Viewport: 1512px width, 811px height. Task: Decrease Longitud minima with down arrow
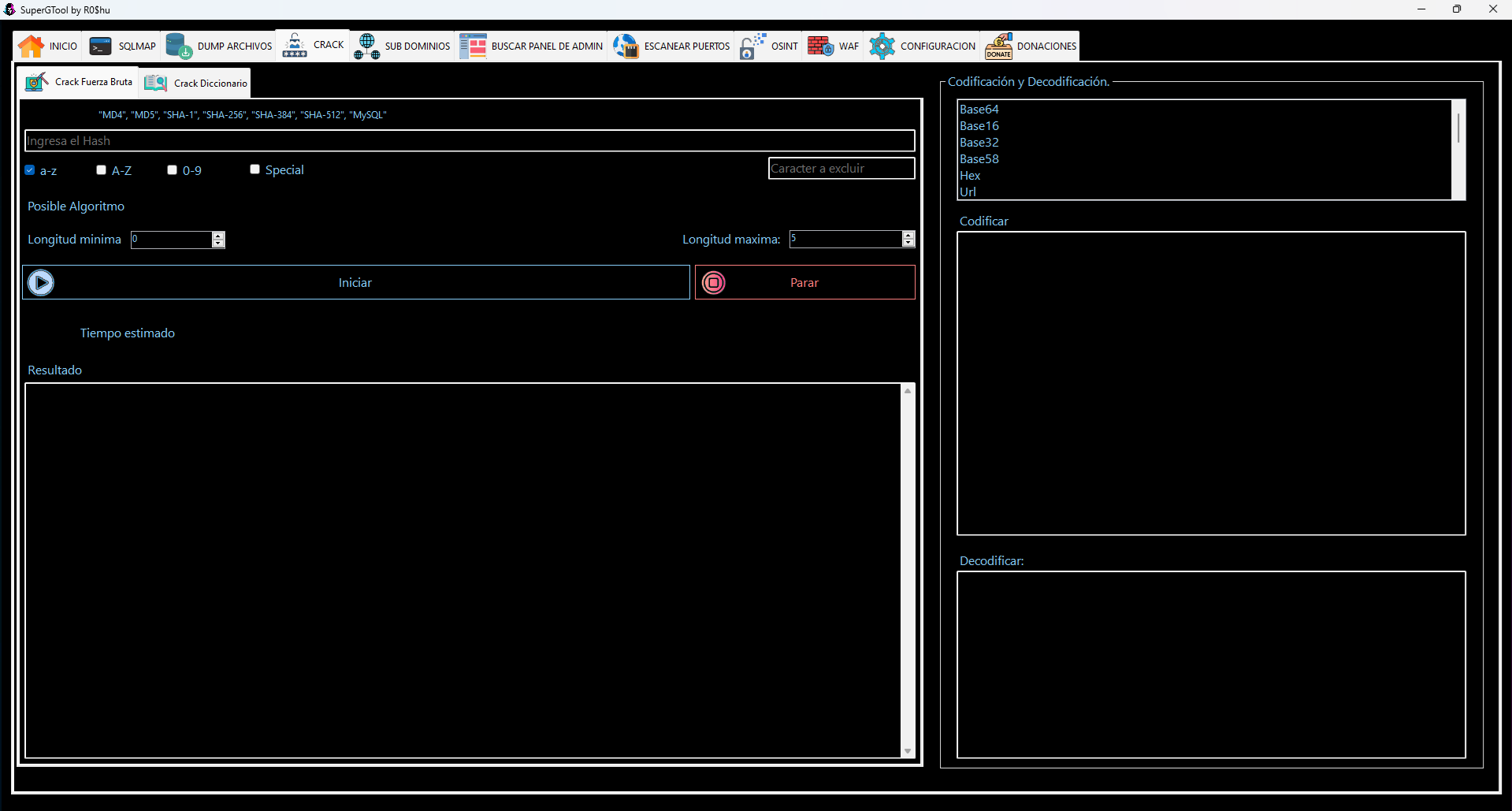coord(218,244)
